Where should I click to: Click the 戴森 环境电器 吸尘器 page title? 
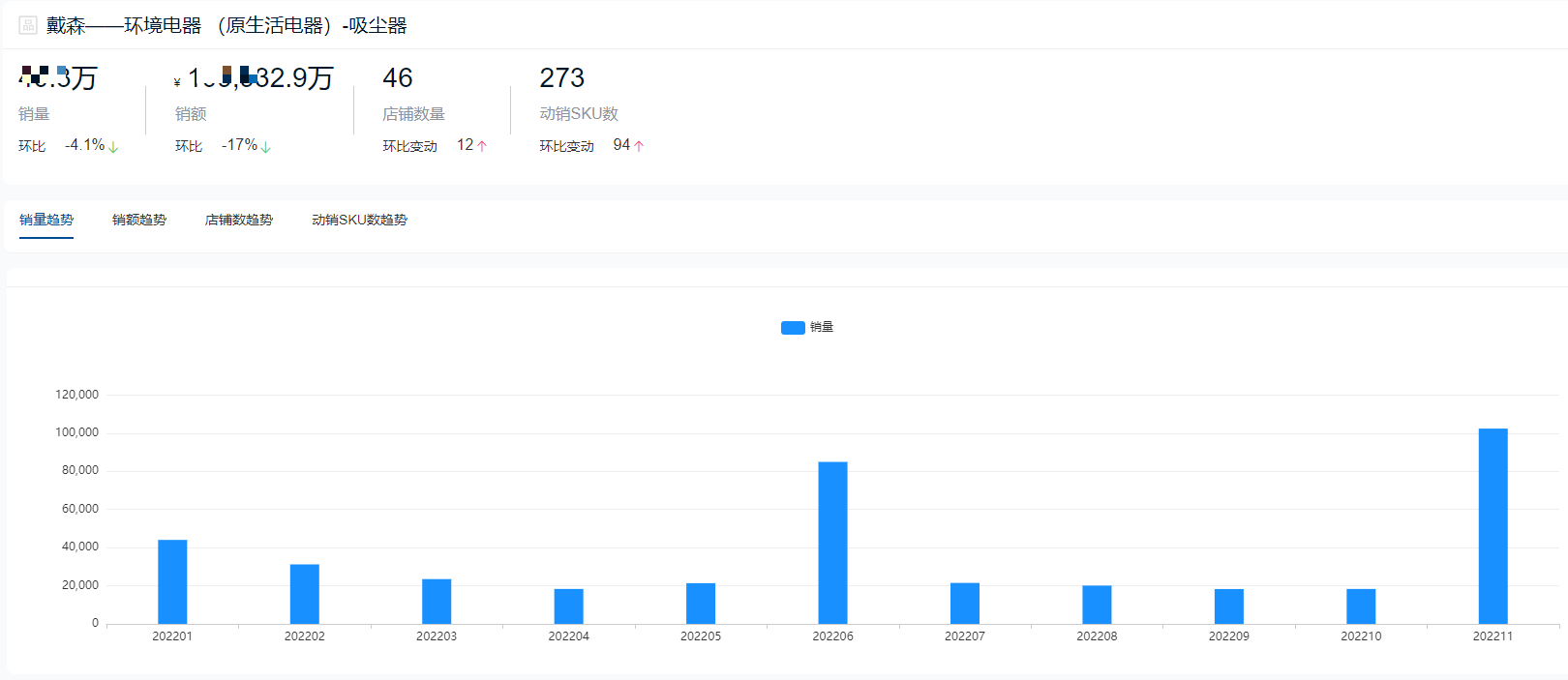226,25
